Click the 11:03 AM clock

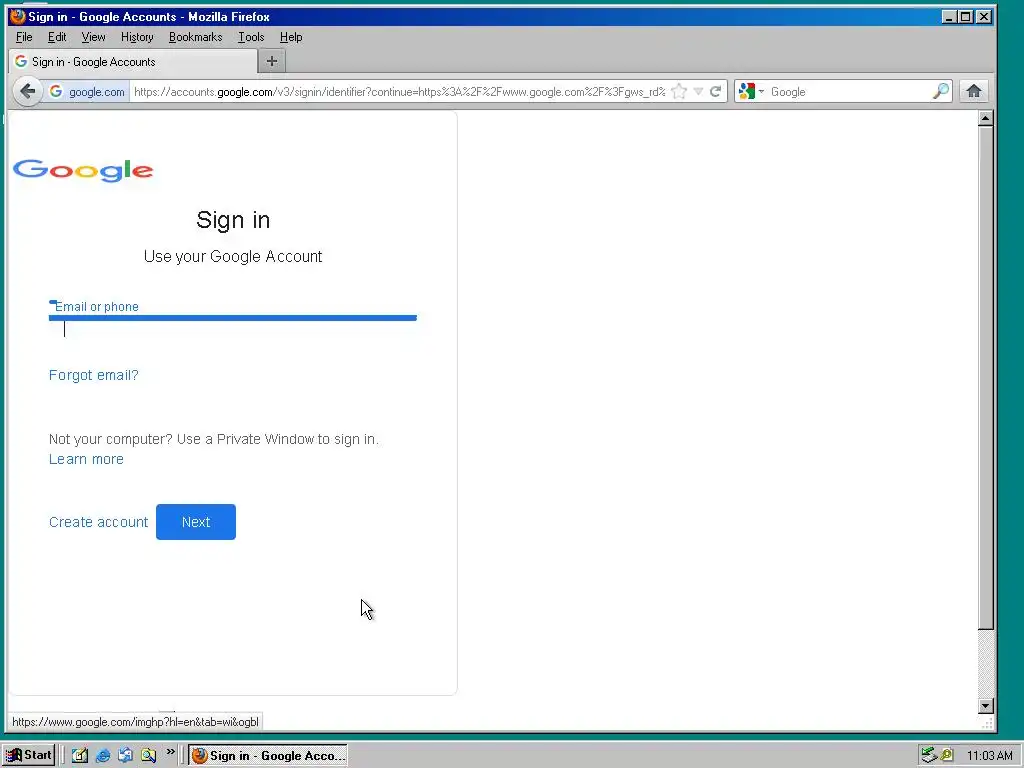click(x=989, y=756)
